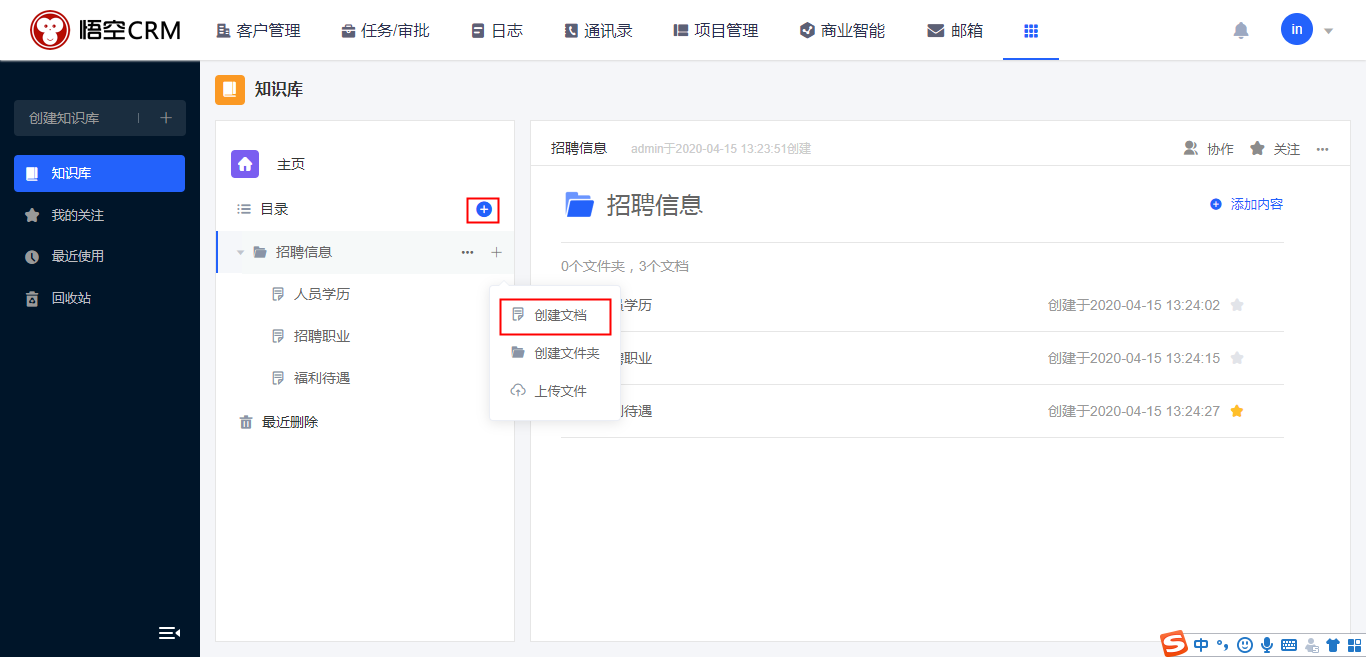Click 招聘信息 breadcrumb text
Screen dimensions: 1366x657
click(579, 148)
